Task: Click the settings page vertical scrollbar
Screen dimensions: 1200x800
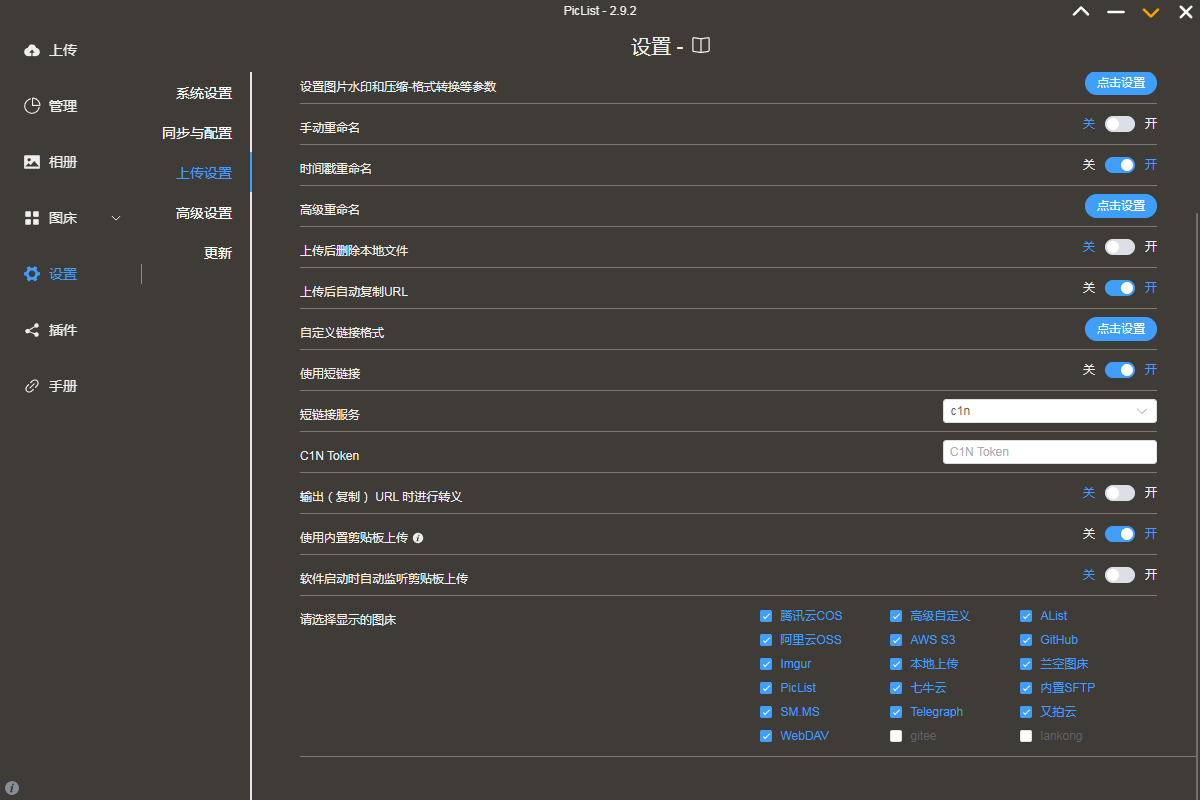Action: coord(1195,505)
